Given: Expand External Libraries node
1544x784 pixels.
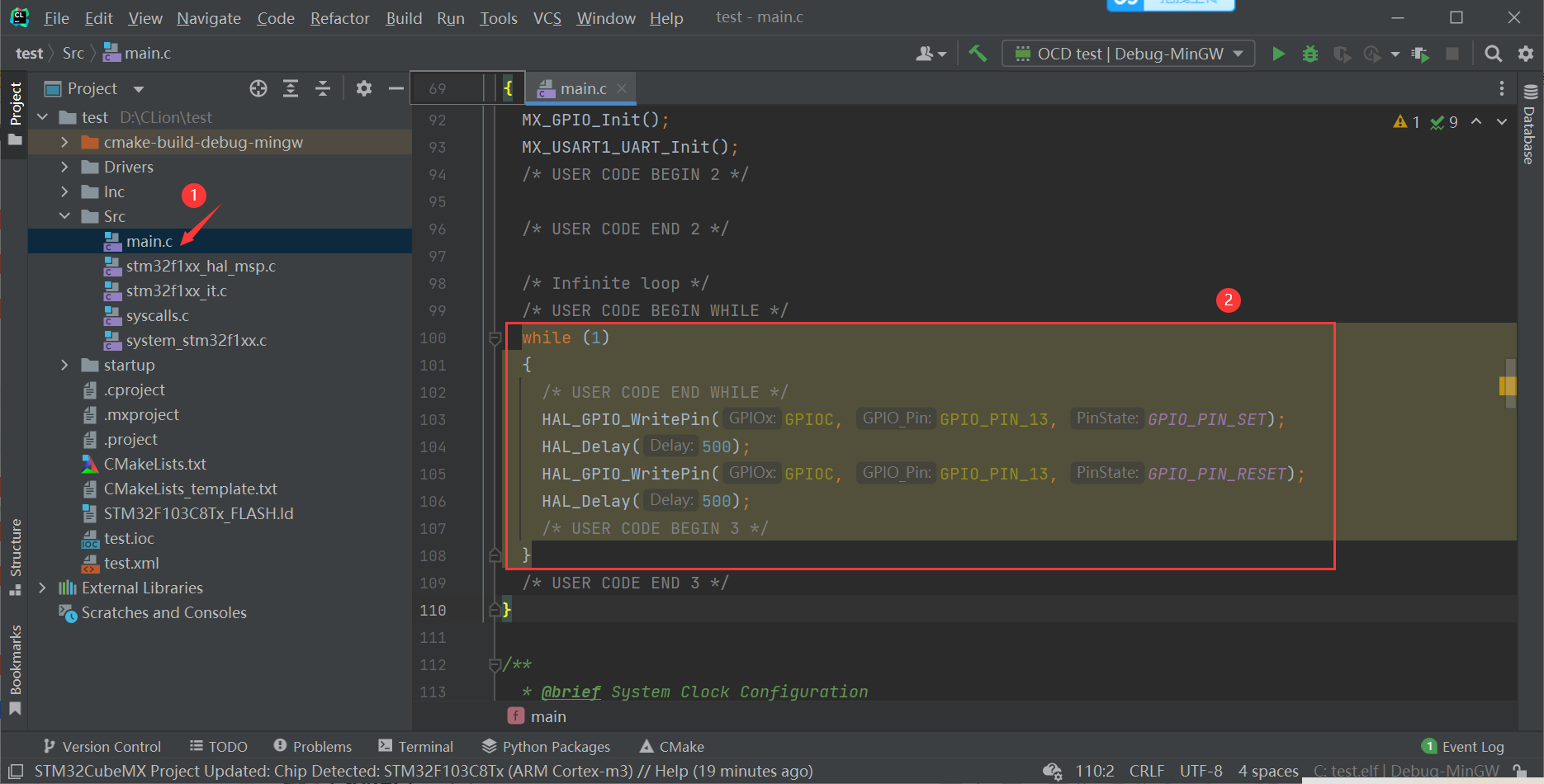Looking at the screenshot, I should 42,588.
